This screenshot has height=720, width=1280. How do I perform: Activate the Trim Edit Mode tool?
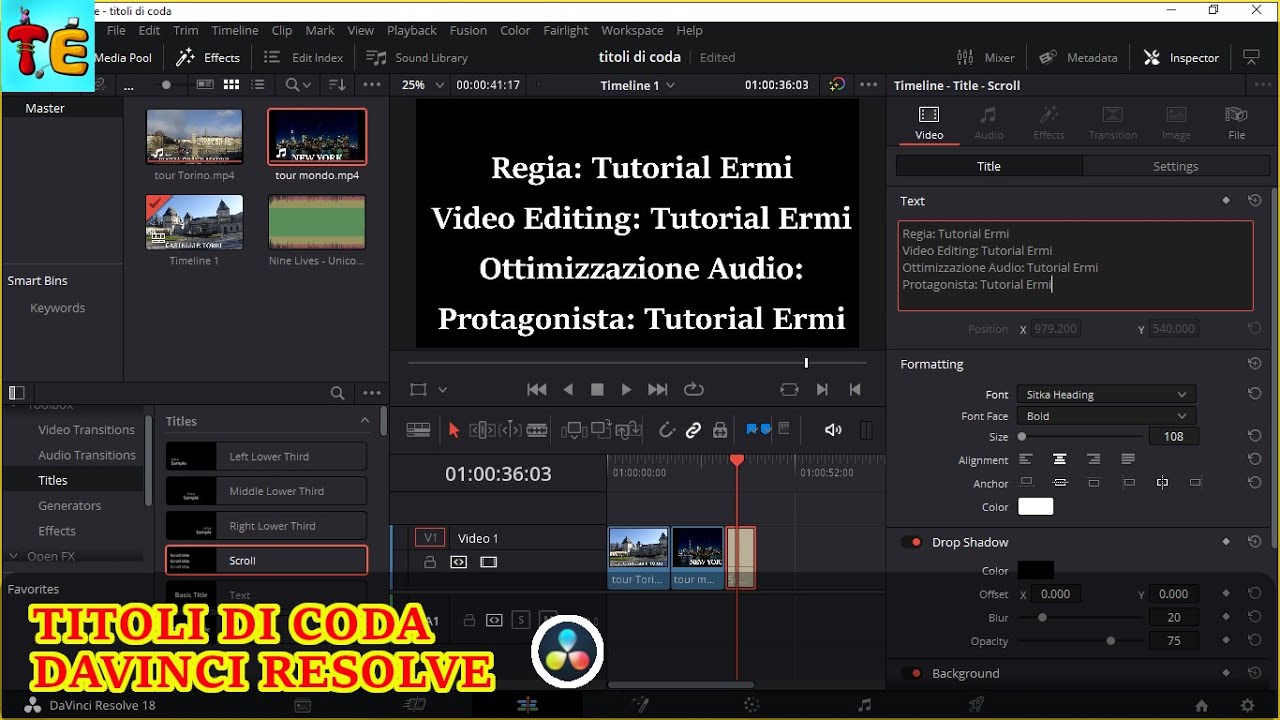pos(482,430)
